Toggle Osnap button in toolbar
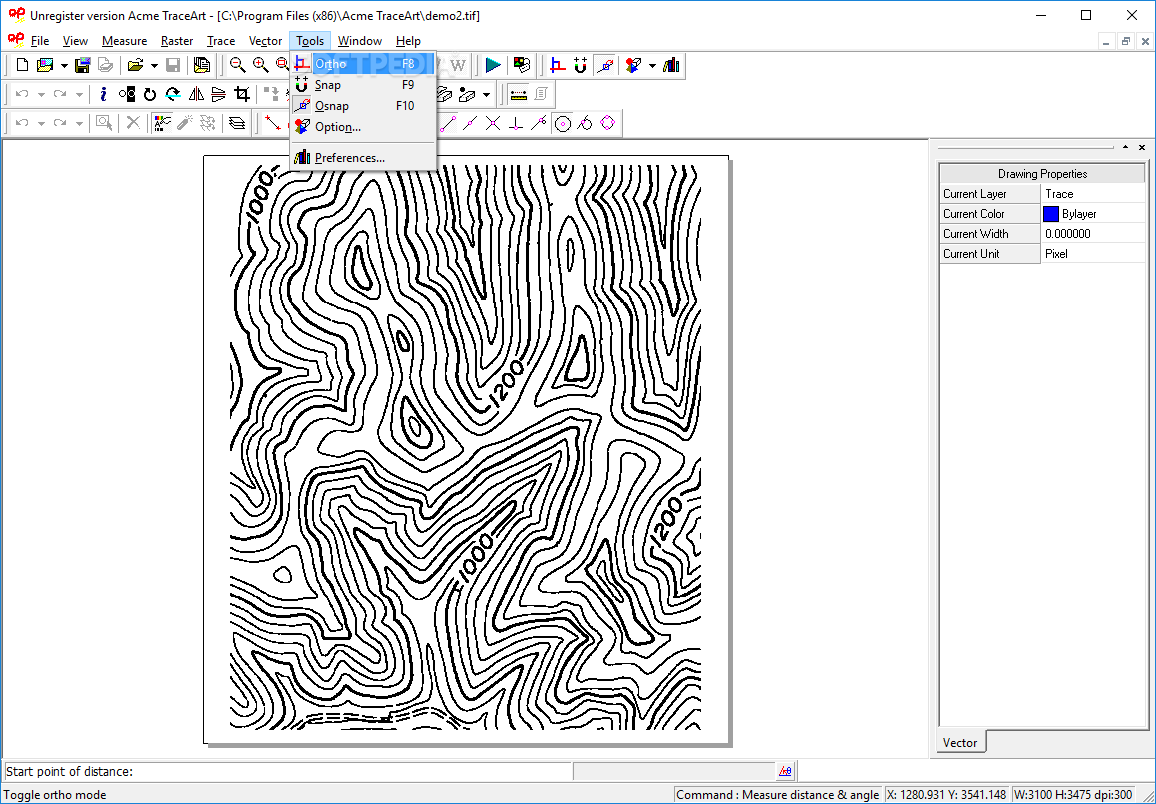Screen dimensions: 1156x804 pos(605,66)
